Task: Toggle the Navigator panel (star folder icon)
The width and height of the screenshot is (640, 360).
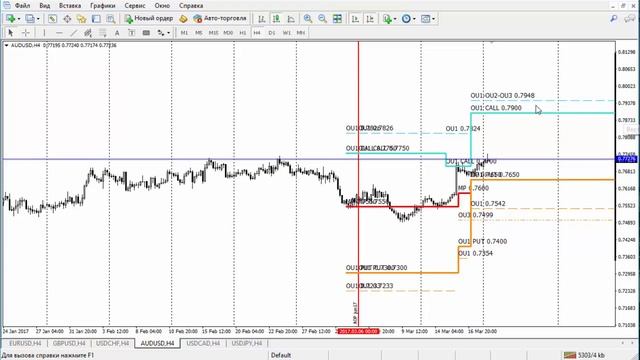Action: (x=82, y=18)
